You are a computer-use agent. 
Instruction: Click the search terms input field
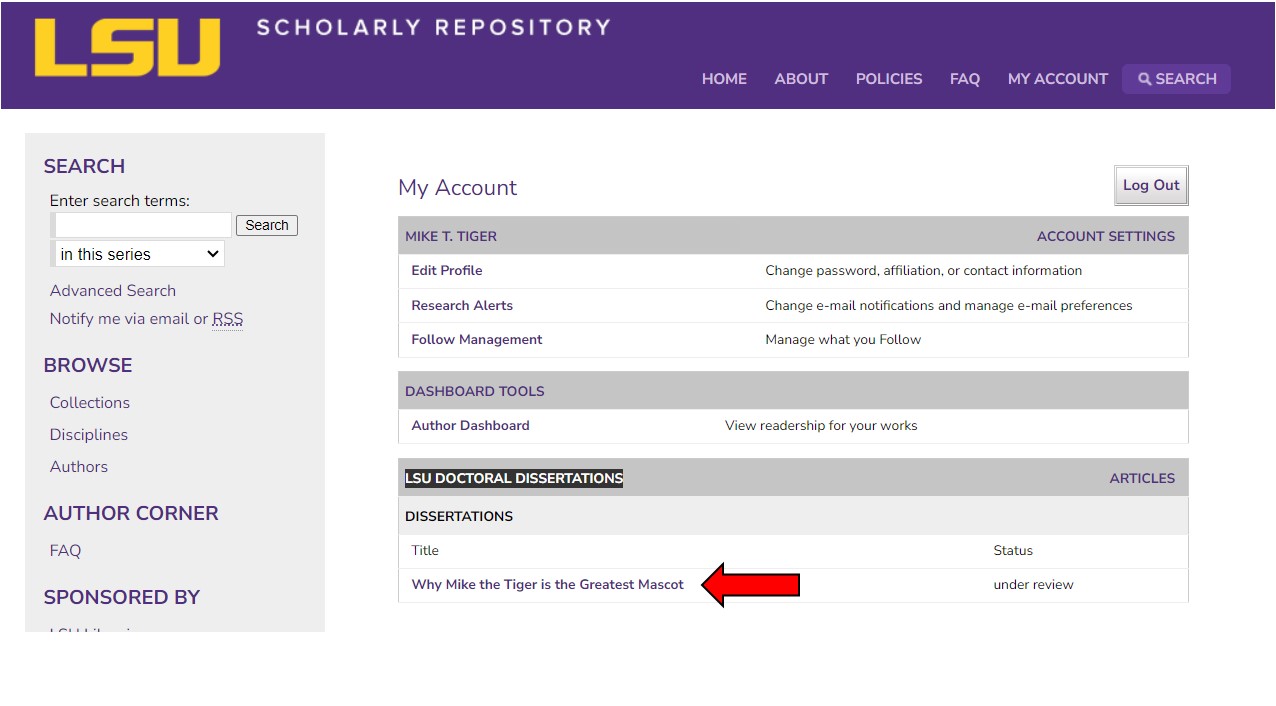click(x=141, y=224)
